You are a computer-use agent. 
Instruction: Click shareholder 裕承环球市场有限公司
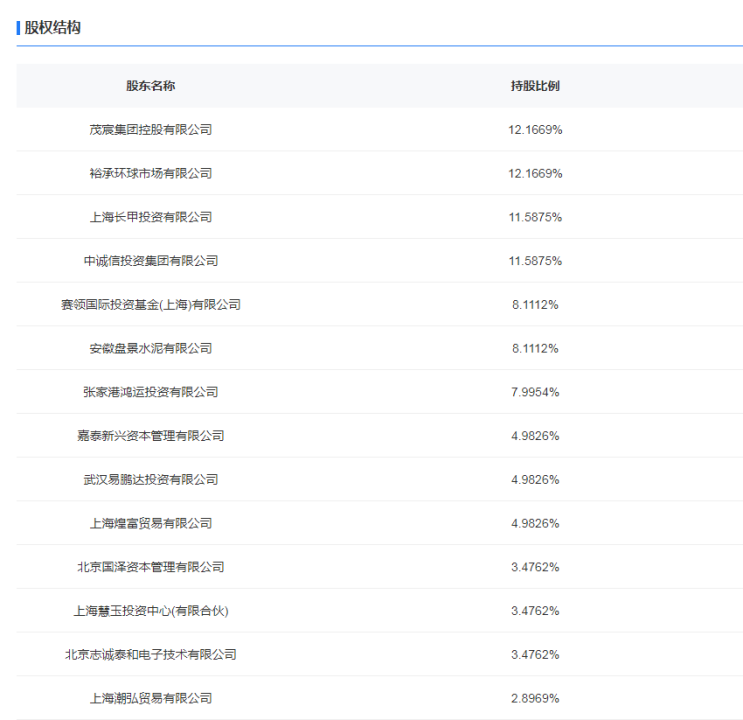(x=151, y=173)
